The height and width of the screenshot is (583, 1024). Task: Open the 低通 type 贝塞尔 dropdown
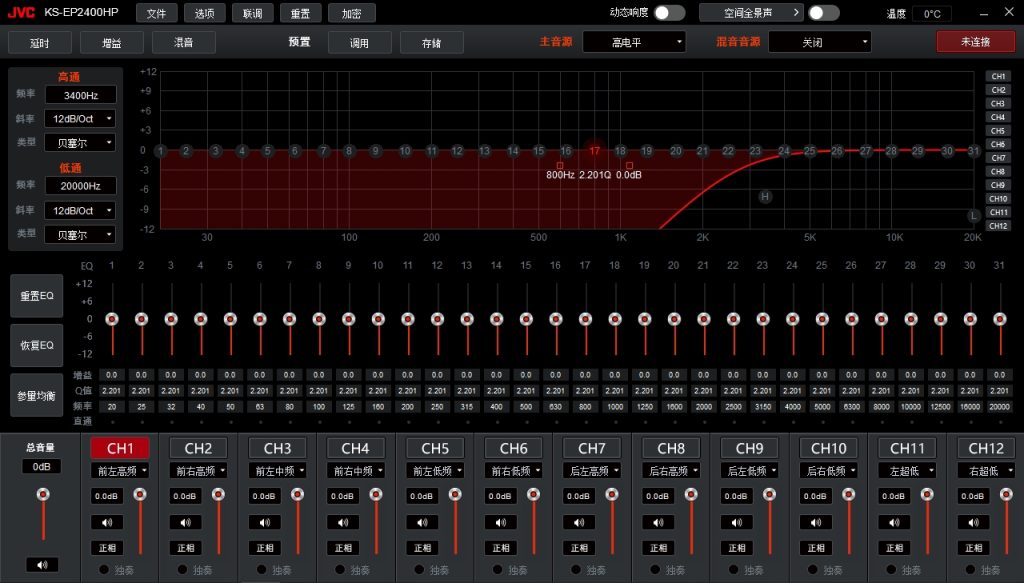(x=80, y=235)
